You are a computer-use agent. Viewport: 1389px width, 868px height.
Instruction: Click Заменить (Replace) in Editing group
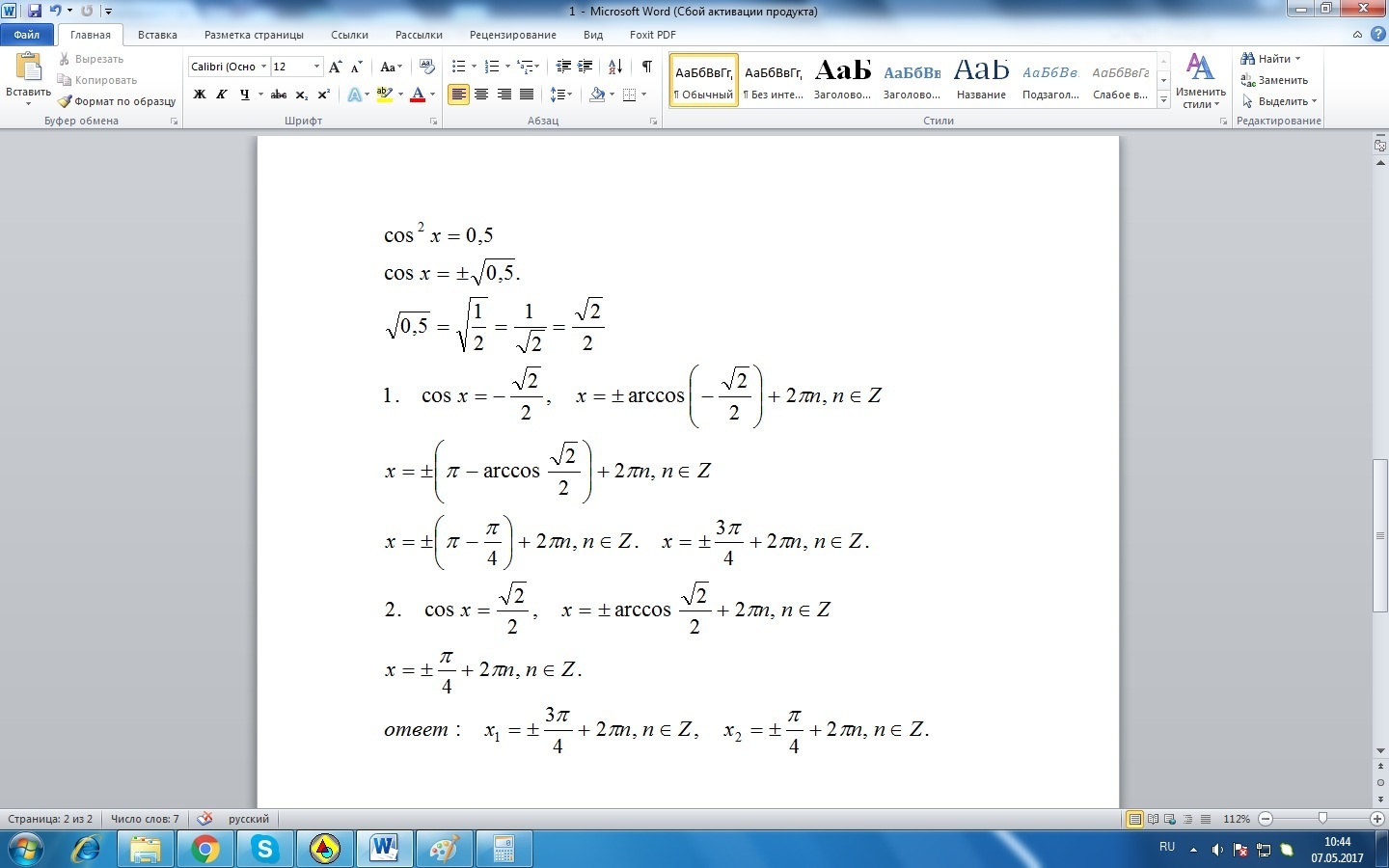[1274, 80]
